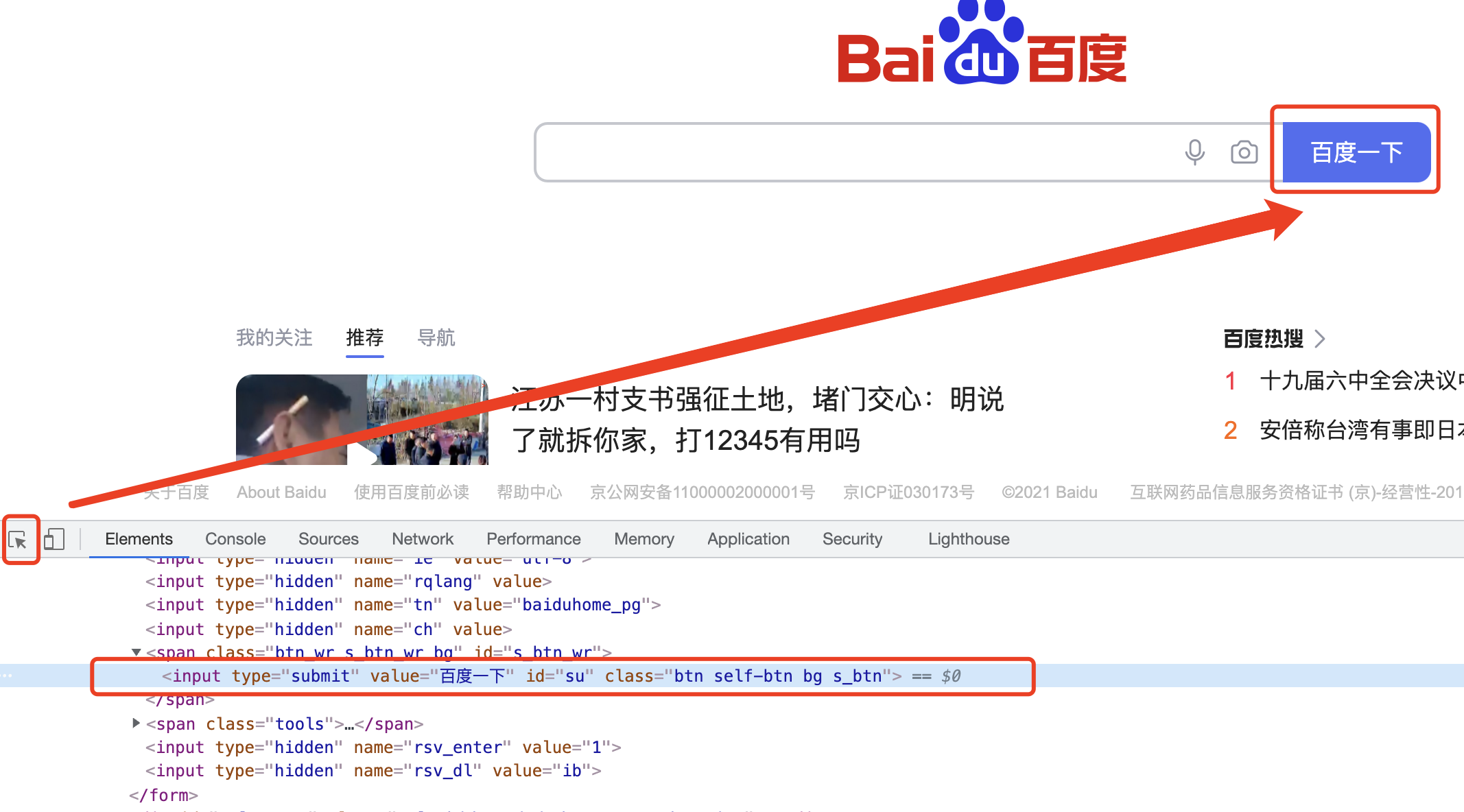Screen dimensions: 1464x812
Task: Click the search input field
Action: tap(851, 152)
